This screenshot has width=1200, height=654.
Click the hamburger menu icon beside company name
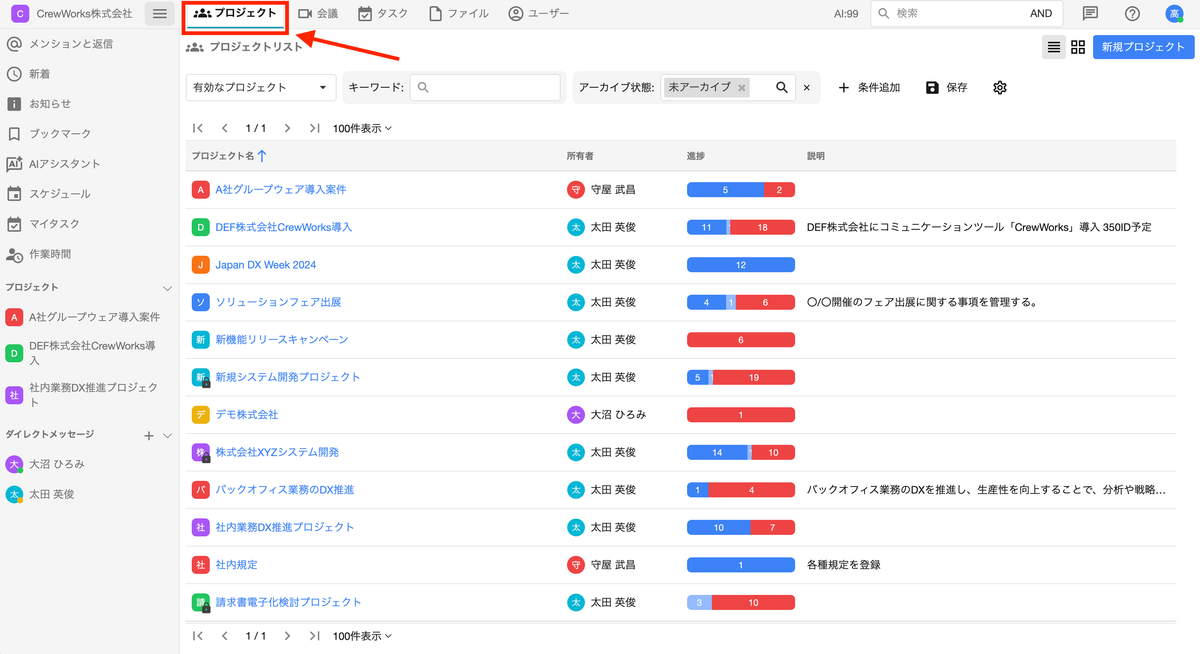point(159,14)
